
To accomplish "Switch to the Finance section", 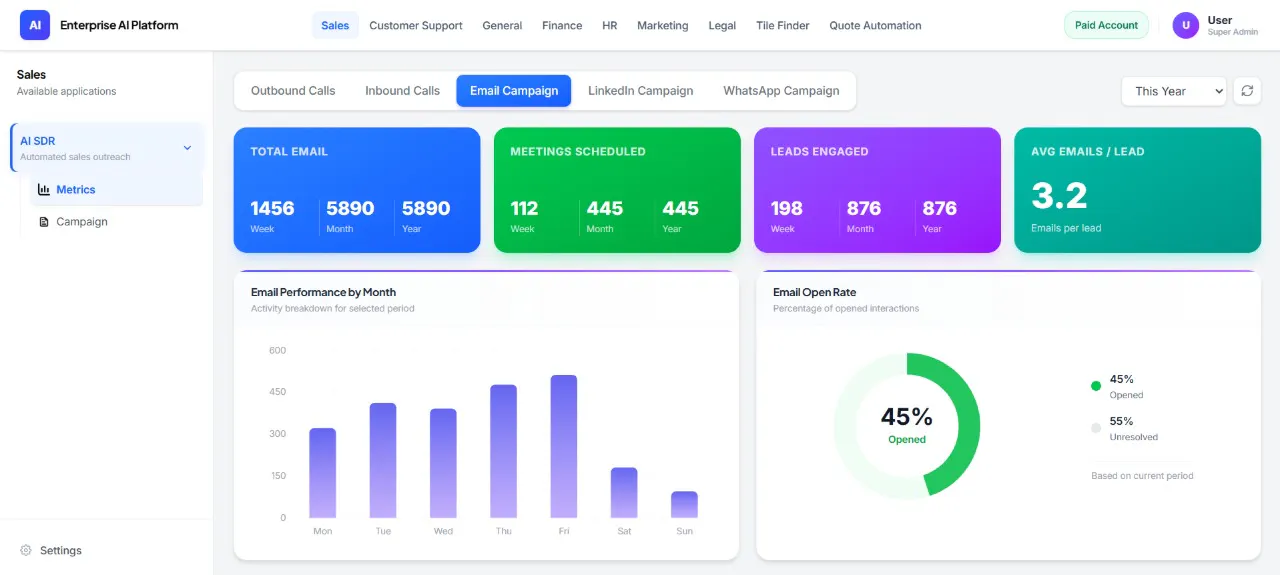I will pyautogui.click(x=562, y=25).
